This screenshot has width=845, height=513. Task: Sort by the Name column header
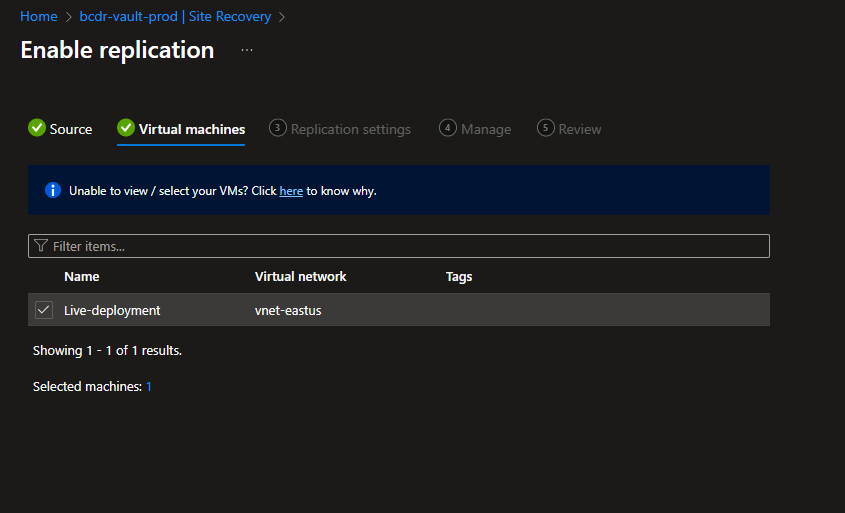pyautogui.click(x=82, y=276)
